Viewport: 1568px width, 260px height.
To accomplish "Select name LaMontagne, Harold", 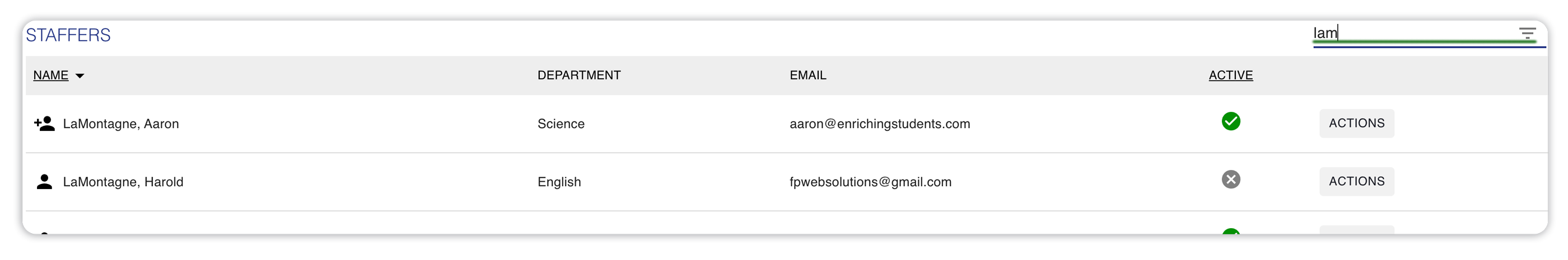I will click(123, 182).
